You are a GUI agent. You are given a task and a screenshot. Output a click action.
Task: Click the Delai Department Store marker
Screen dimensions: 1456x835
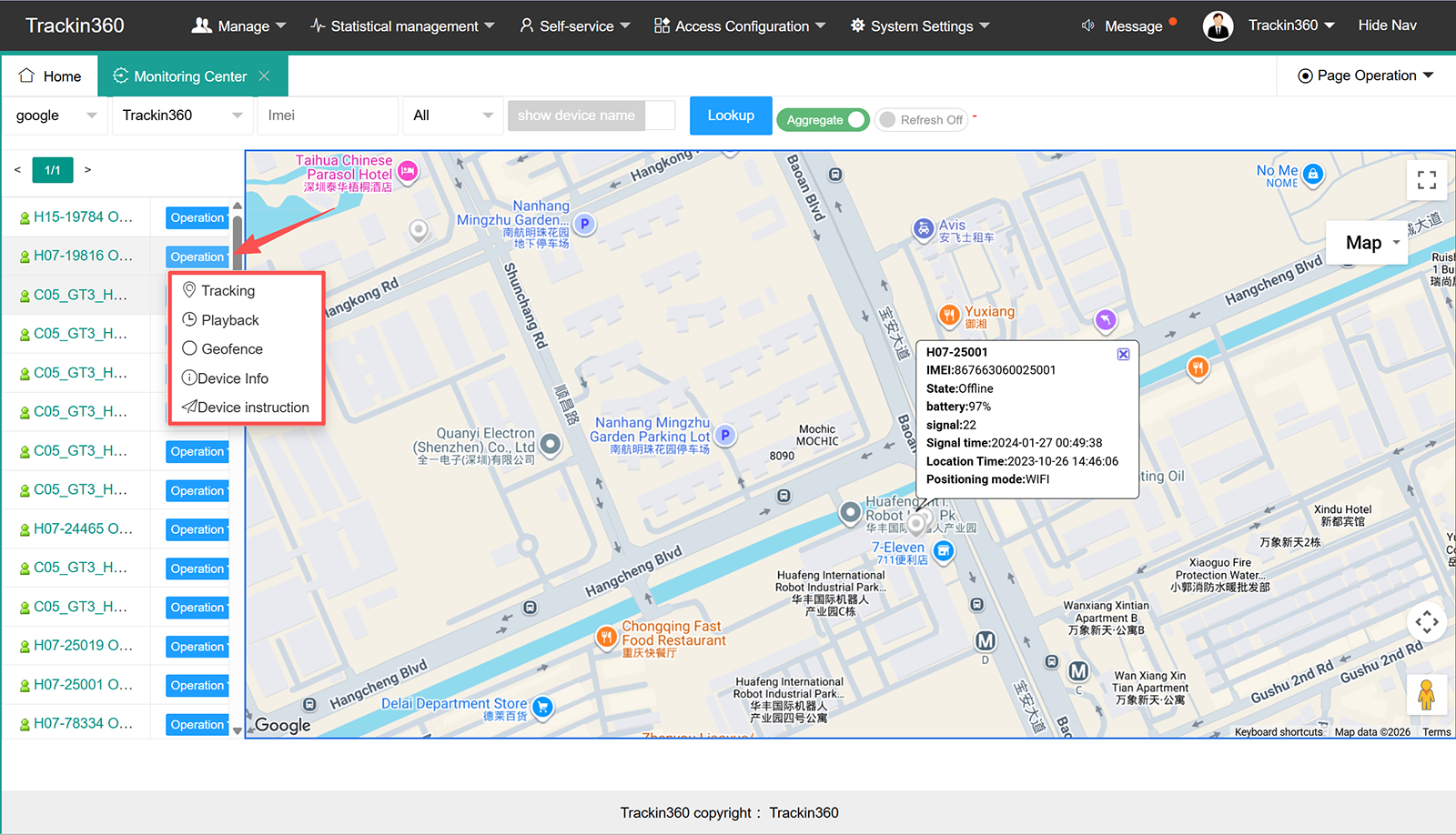point(542,707)
